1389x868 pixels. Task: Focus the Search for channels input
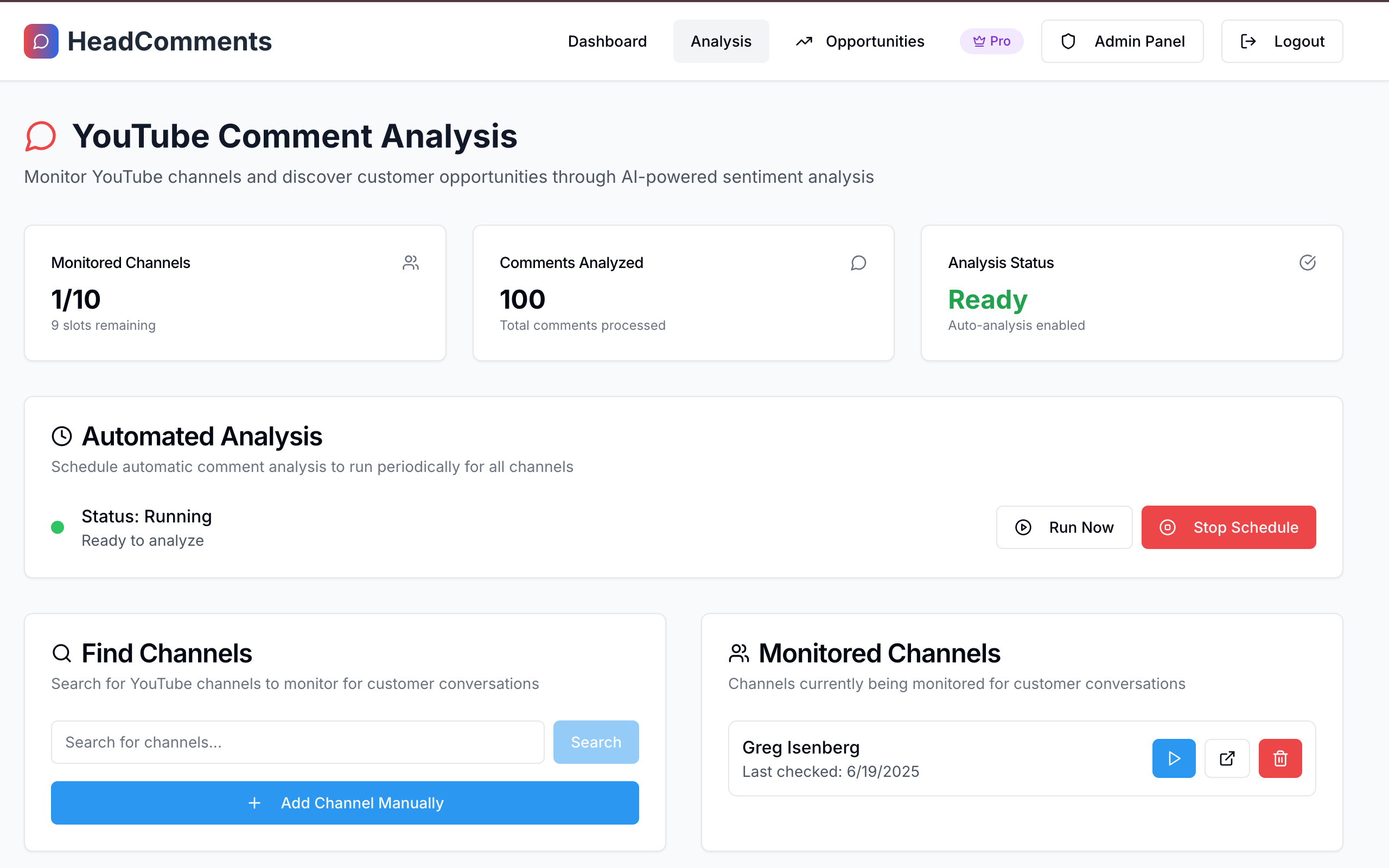pyautogui.click(x=297, y=742)
